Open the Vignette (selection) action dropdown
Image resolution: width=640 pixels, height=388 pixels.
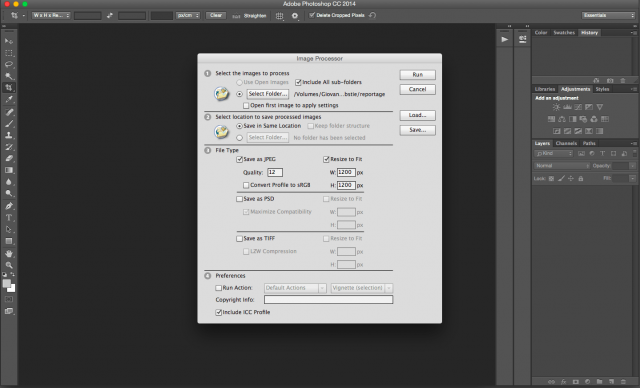(362, 288)
